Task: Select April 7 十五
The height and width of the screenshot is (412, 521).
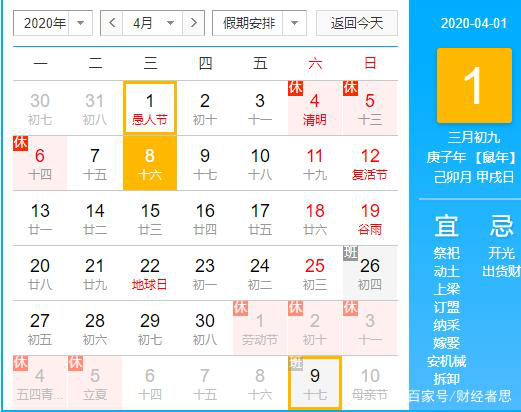Action: coord(95,163)
